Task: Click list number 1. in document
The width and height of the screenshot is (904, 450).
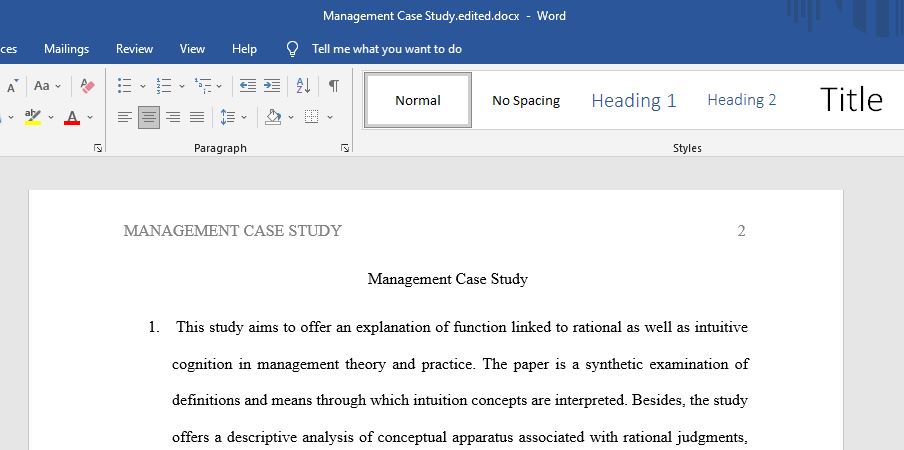Action: pyautogui.click(x=154, y=327)
